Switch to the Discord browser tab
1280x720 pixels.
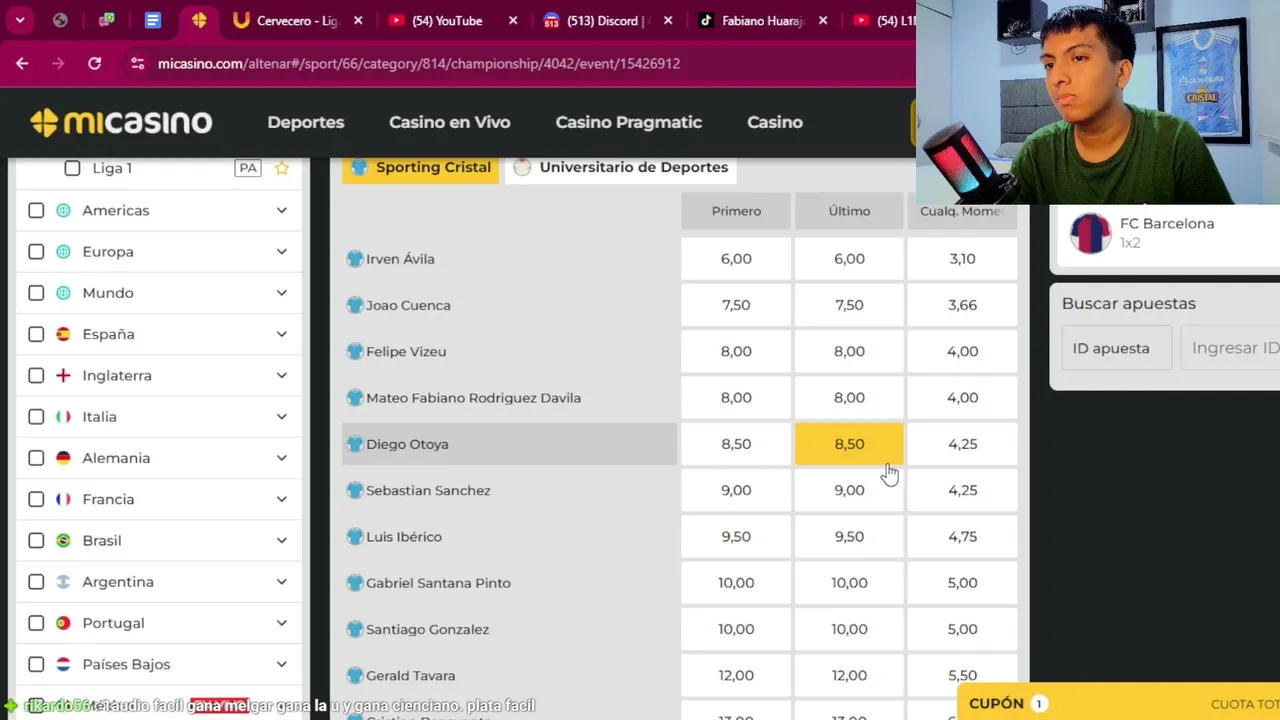(x=606, y=20)
